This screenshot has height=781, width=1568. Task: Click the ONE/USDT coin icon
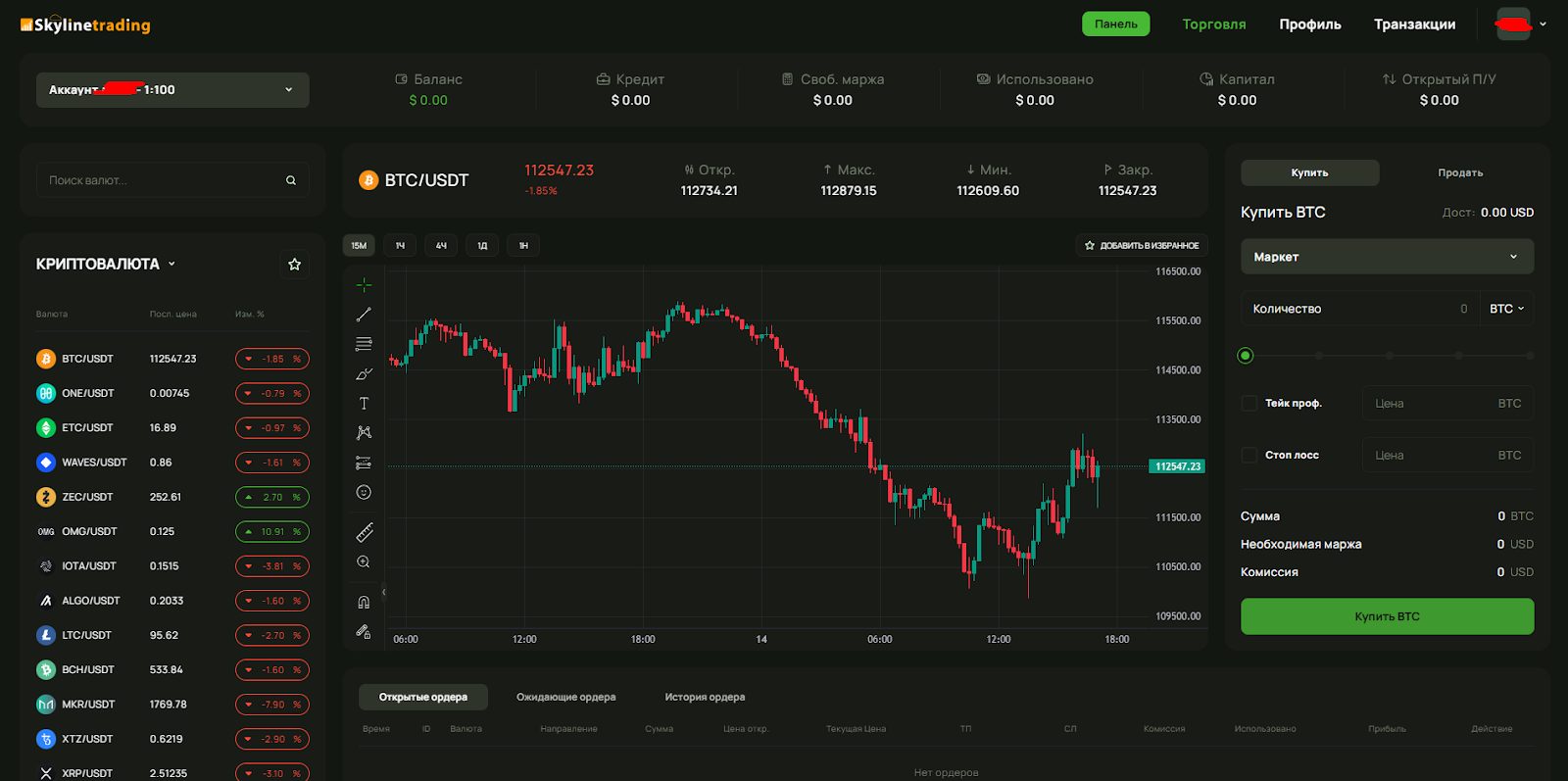(46, 393)
